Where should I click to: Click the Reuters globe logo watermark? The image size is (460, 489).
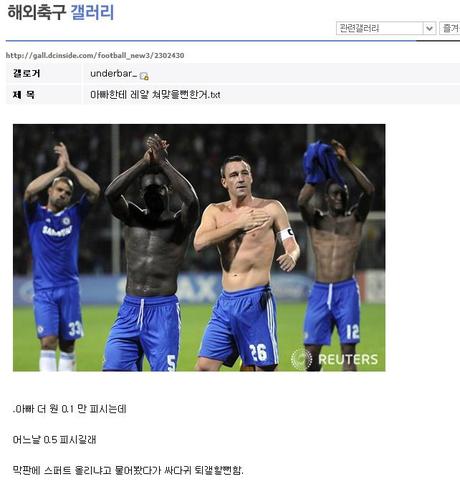coord(301,359)
